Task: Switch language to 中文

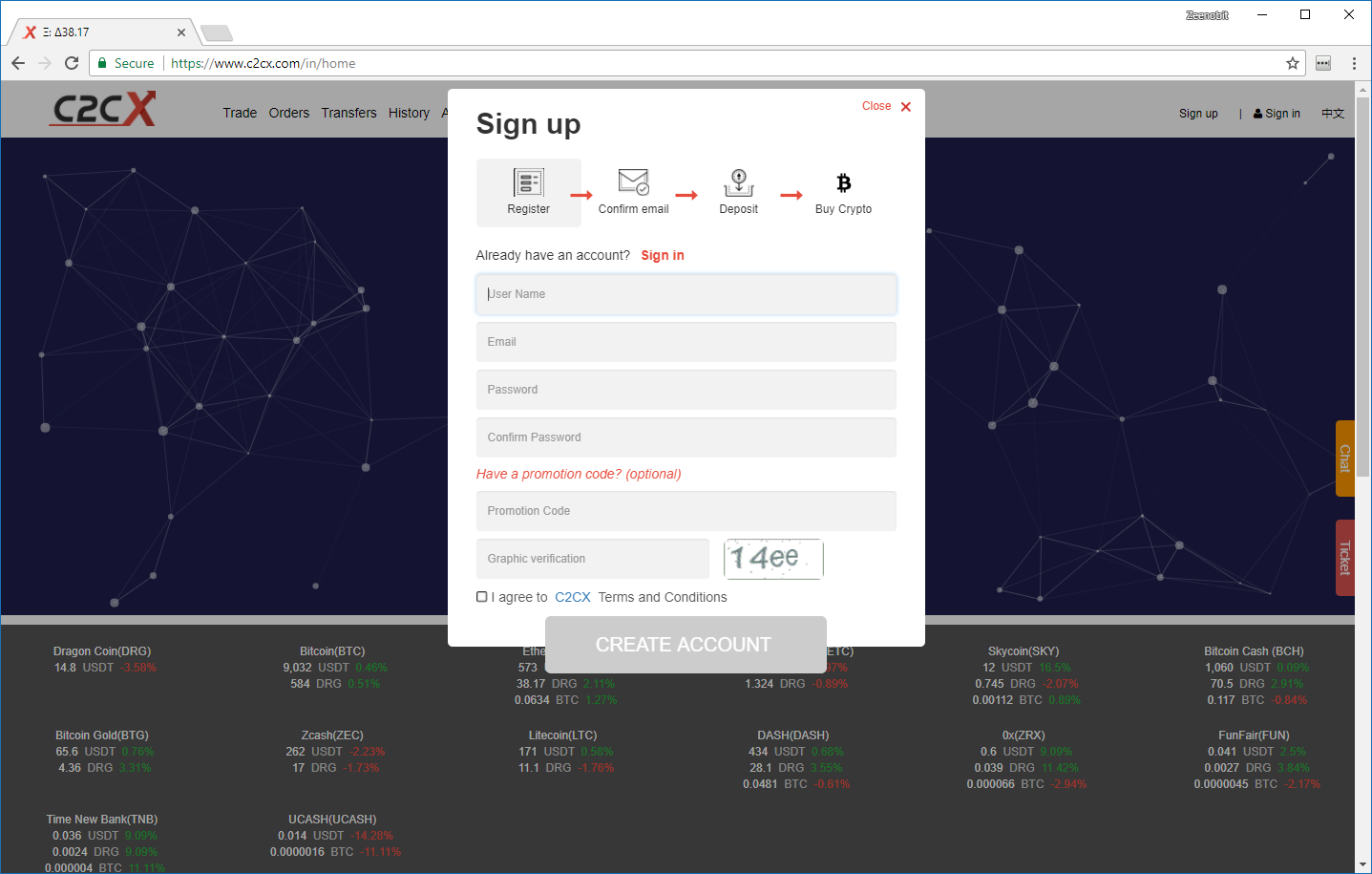Action: 1333,114
